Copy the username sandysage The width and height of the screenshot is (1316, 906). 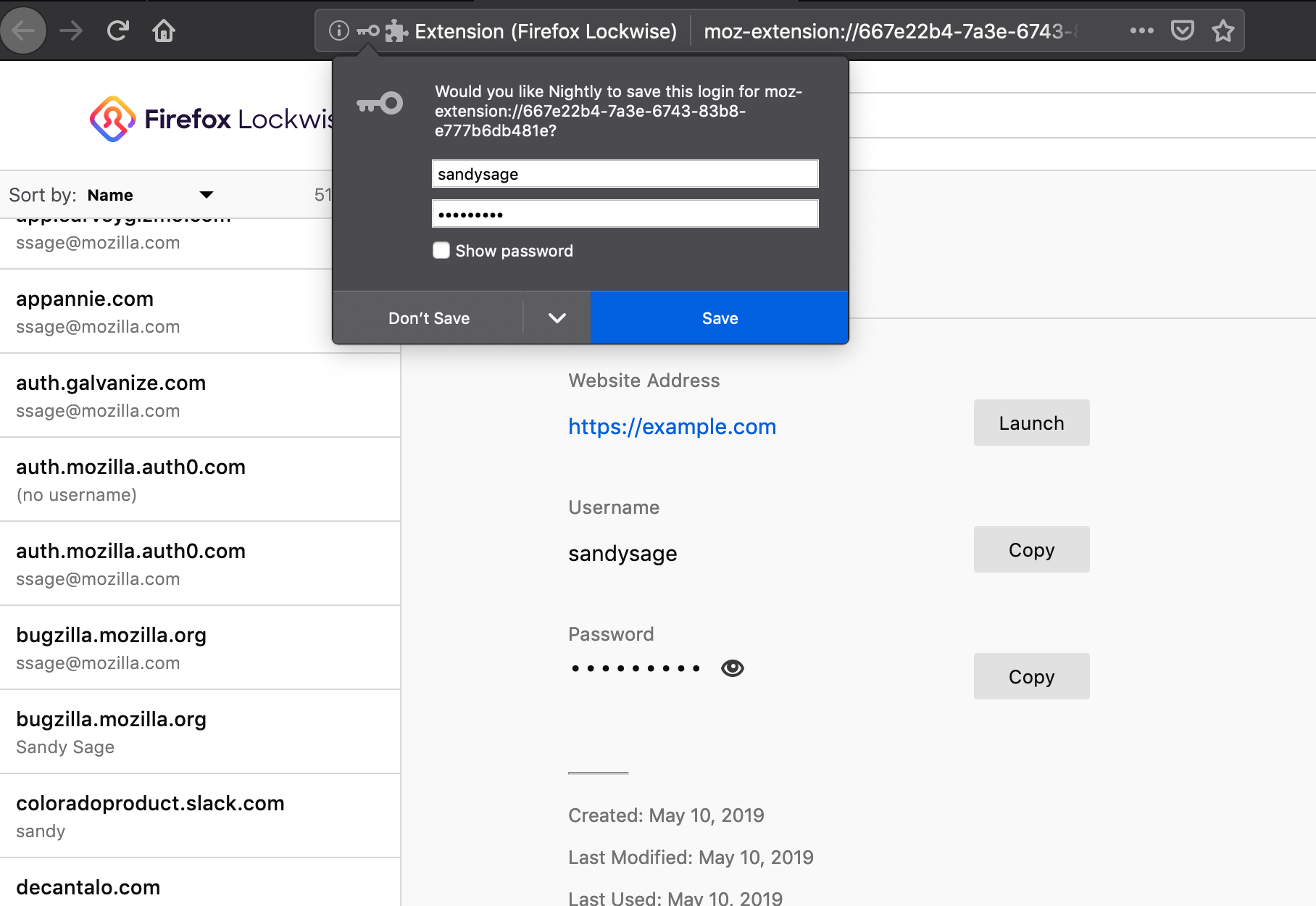click(x=1031, y=549)
